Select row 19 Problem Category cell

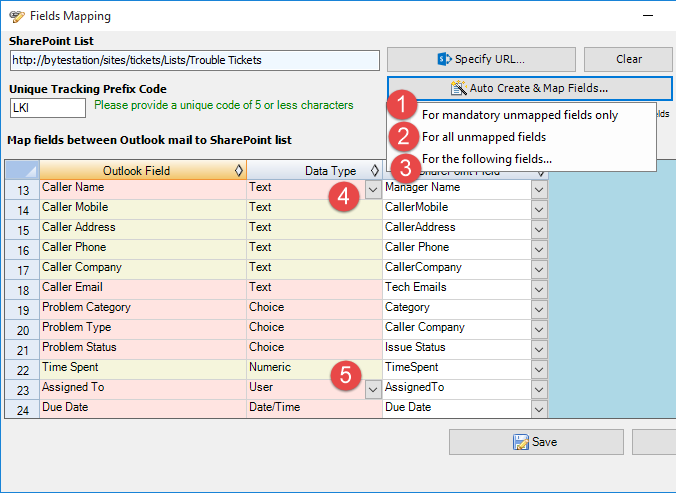click(143, 308)
